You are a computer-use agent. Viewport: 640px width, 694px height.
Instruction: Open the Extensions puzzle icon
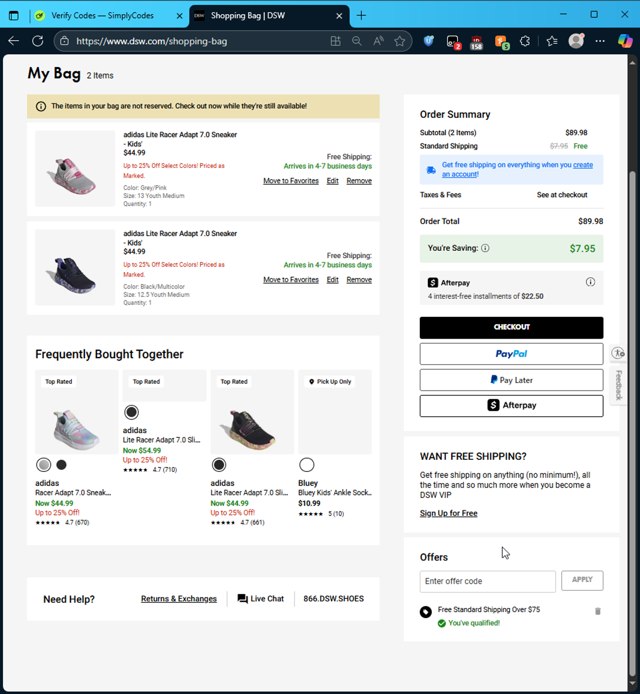[x=525, y=41]
